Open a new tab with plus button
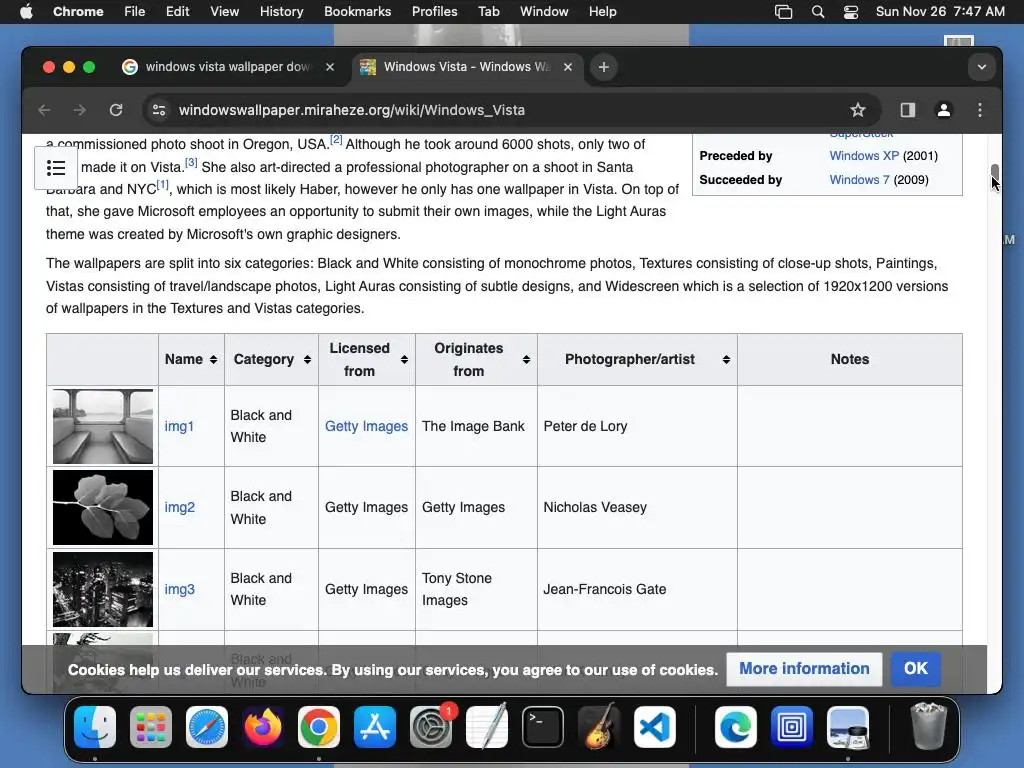 (604, 67)
